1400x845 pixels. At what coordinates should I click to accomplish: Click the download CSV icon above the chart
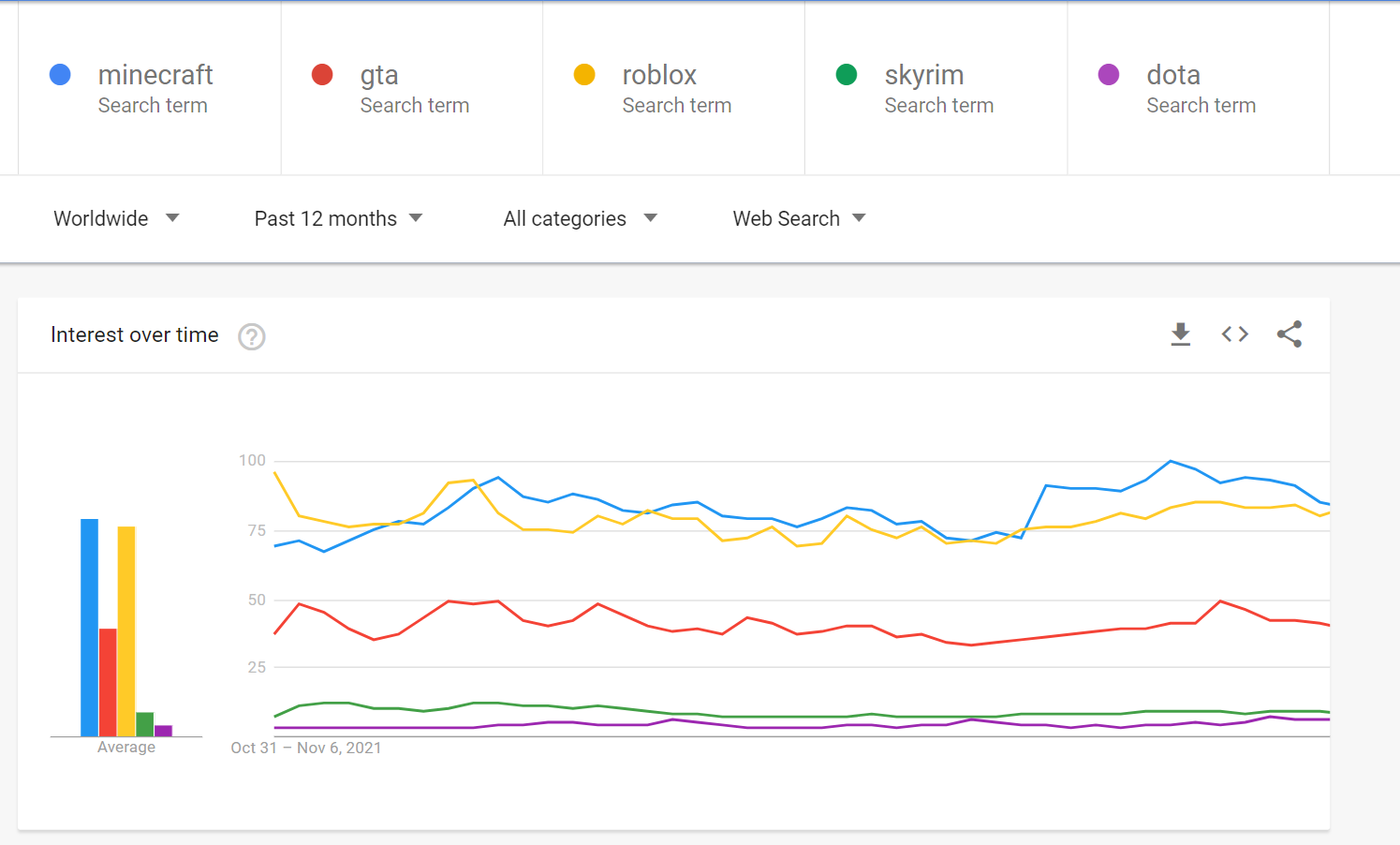tap(1180, 334)
